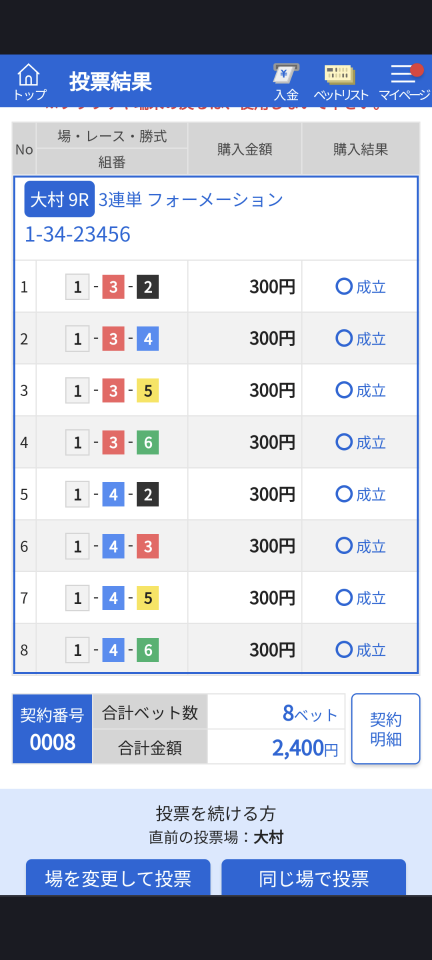432x960 pixels.
Task: Click the red number 3 swatch in row 6
Action: pos(148,546)
